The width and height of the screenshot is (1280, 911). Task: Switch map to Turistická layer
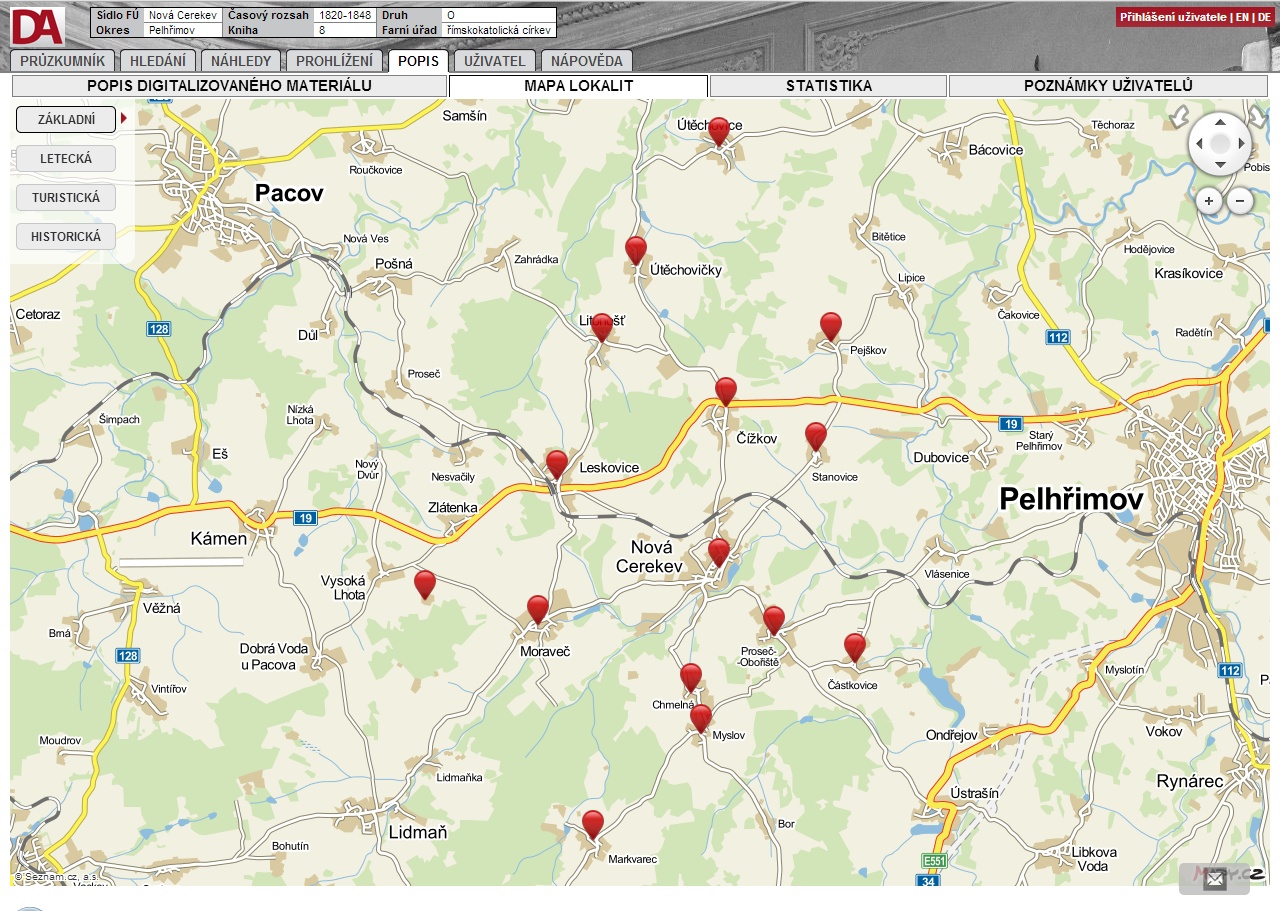66,197
